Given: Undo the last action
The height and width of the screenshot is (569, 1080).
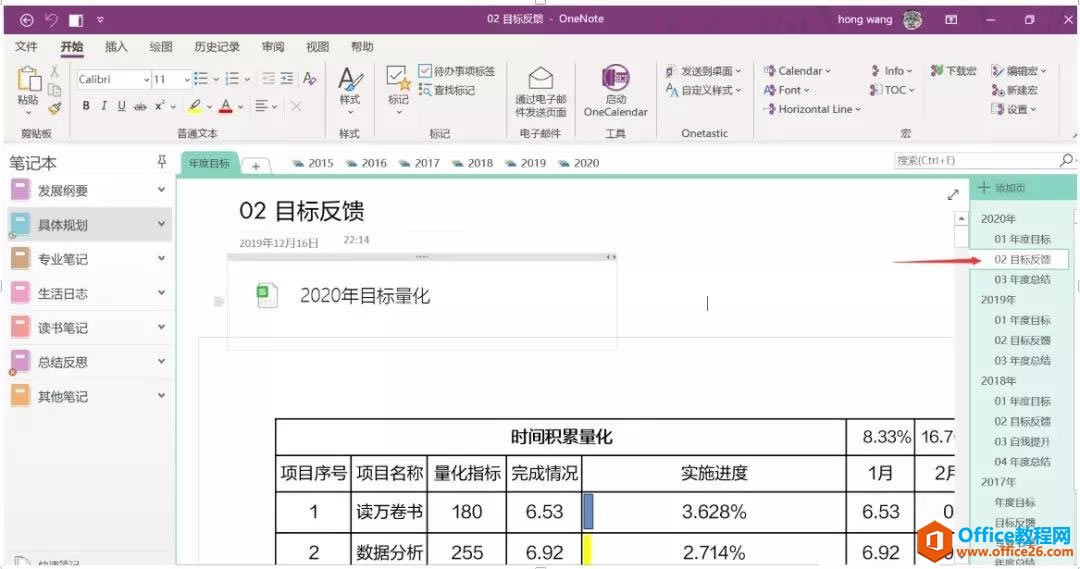Looking at the screenshot, I should coord(52,20).
